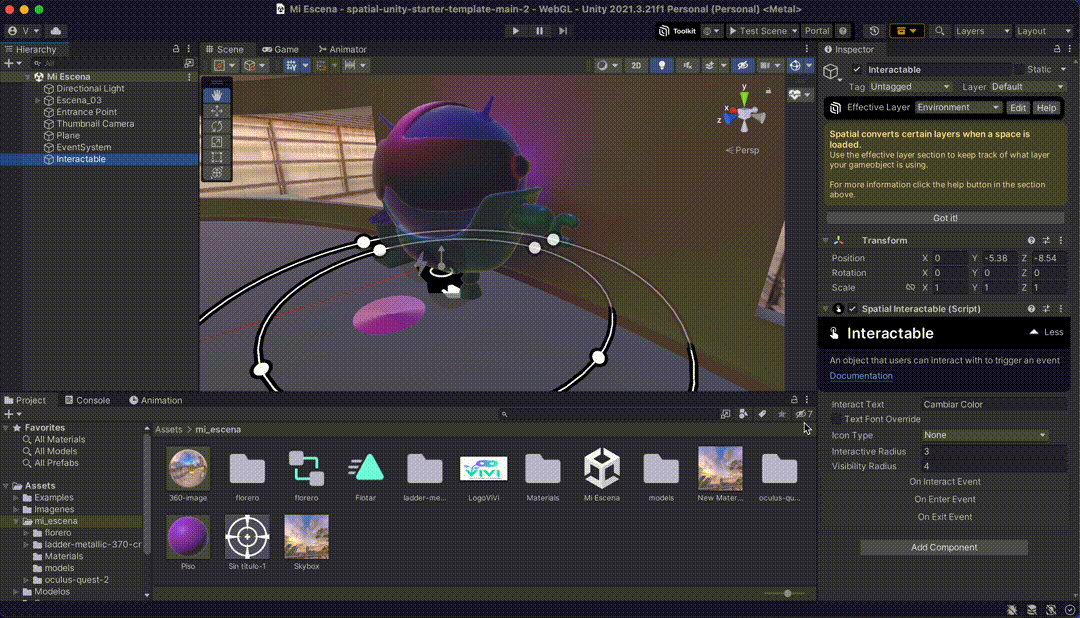Enable the Text Font Override checkbox
The width and height of the screenshot is (1080, 618).
tap(837, 420)
